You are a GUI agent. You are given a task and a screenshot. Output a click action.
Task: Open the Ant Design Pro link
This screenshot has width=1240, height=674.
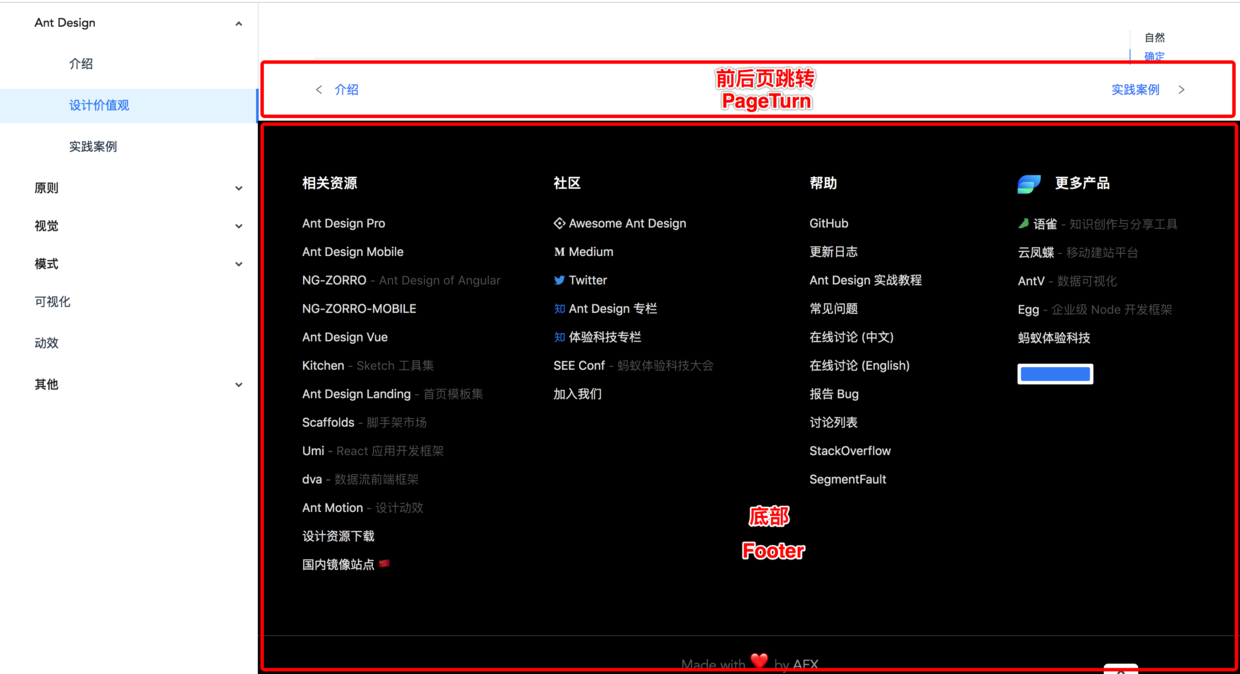(x=344, y=223)
